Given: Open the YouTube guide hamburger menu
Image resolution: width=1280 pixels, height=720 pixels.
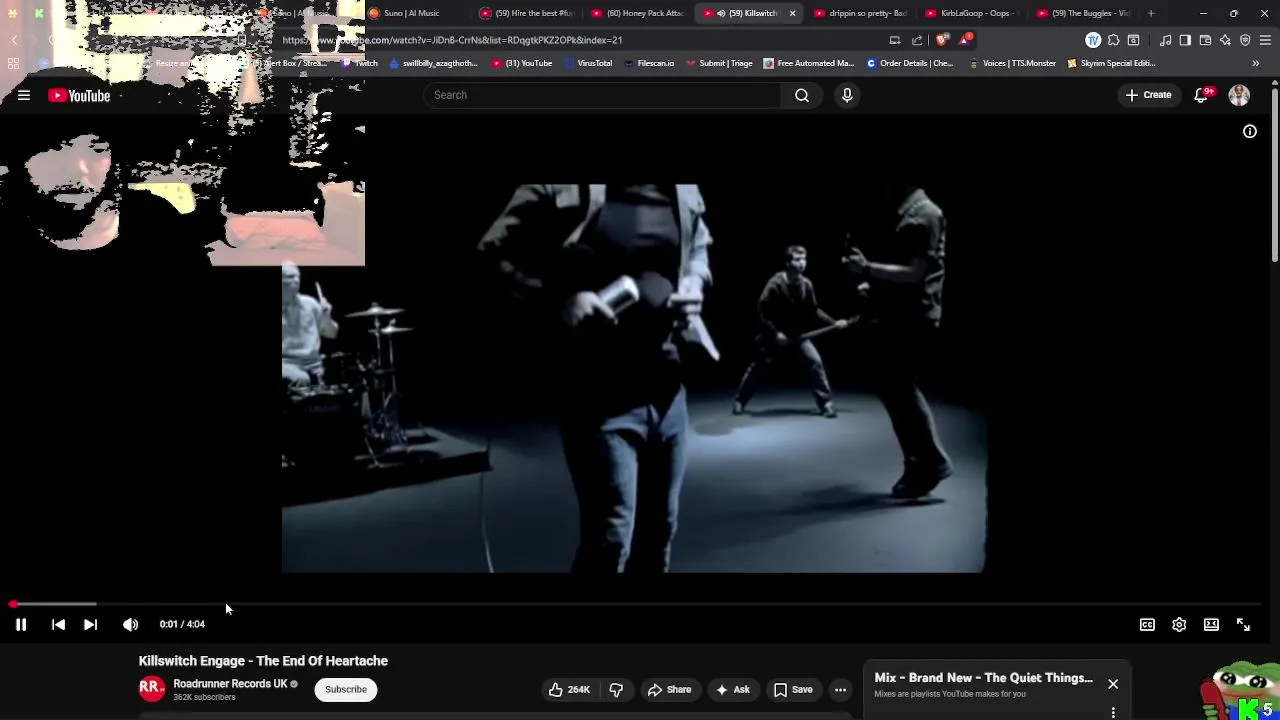Looking at the screenshot, I should [24, 96].
